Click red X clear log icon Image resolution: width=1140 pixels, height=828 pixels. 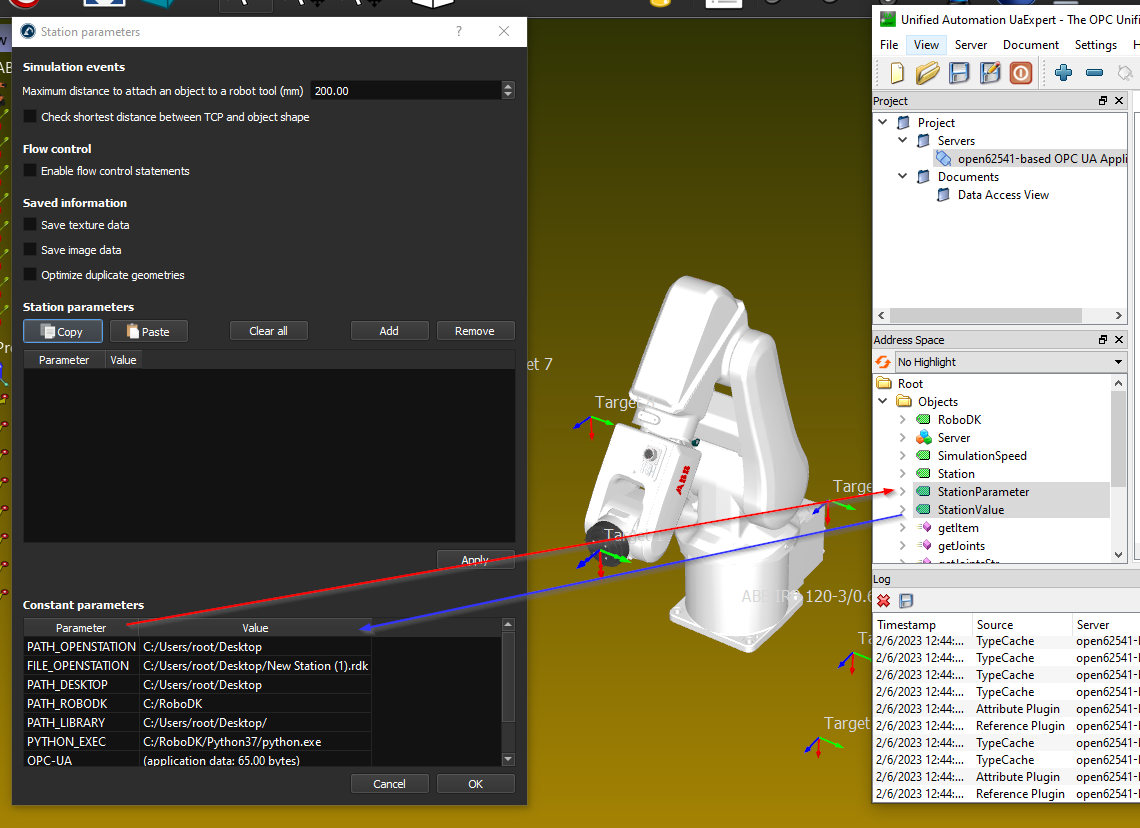(x=883, y=600)
